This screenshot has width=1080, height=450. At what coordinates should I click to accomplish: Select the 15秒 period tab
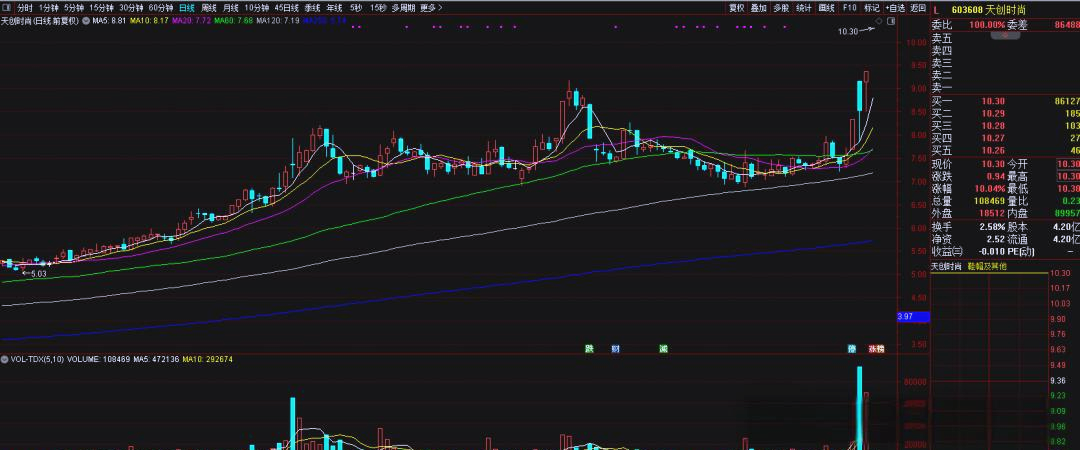[x=377, y=8]
